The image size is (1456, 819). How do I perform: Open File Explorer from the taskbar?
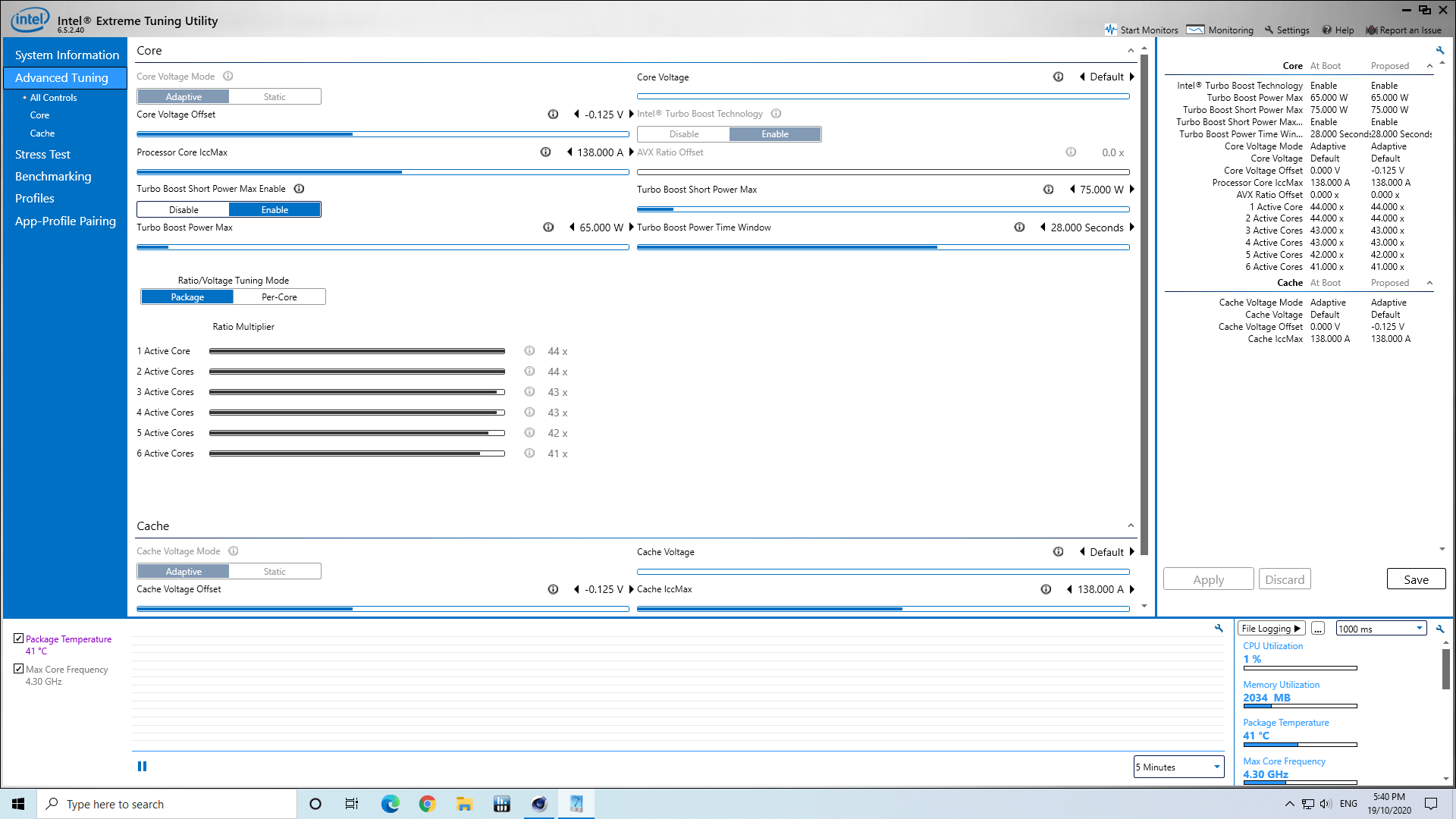pyautogui.click(x=465, y=804)
